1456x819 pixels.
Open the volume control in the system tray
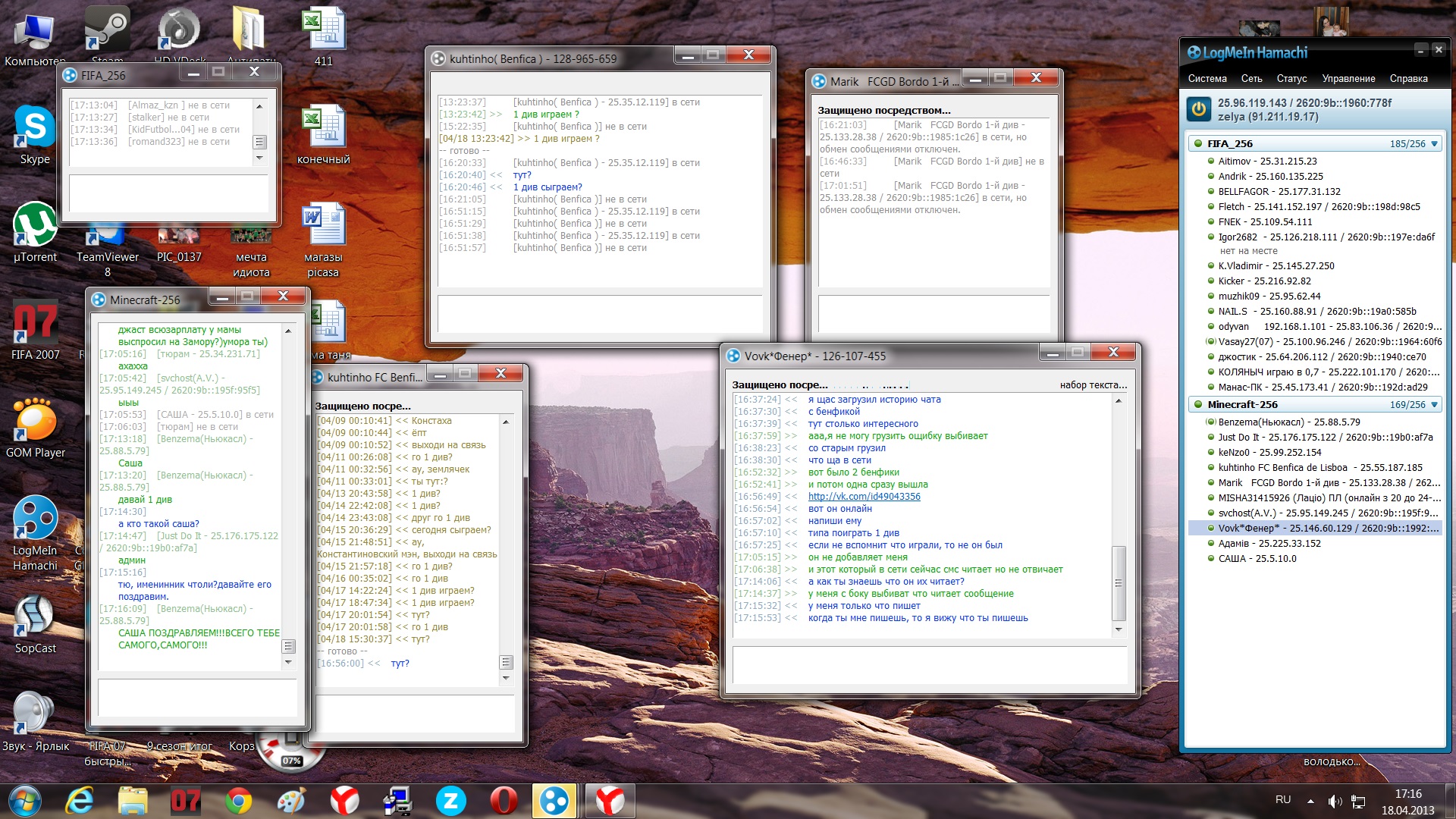pyautogui.click(x=1335, y=801)
